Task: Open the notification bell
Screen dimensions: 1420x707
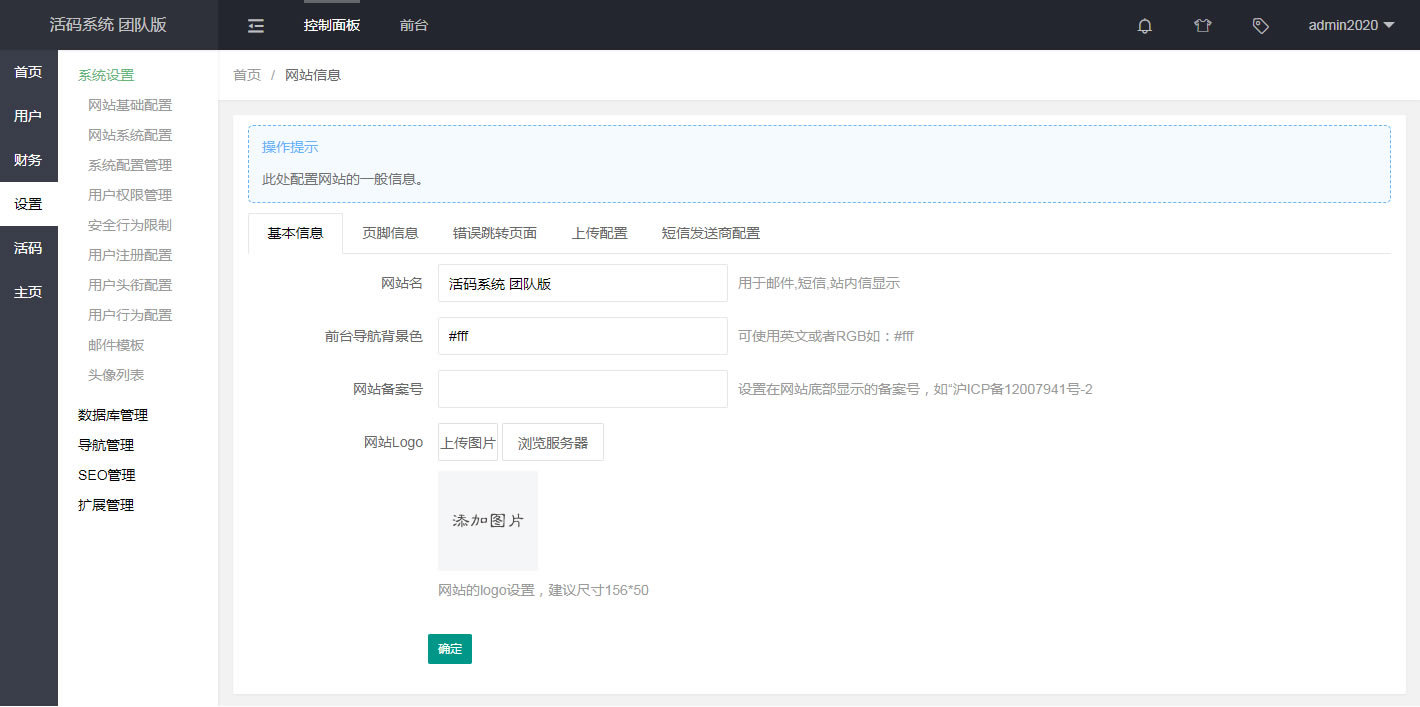Action: [1145, 26]
